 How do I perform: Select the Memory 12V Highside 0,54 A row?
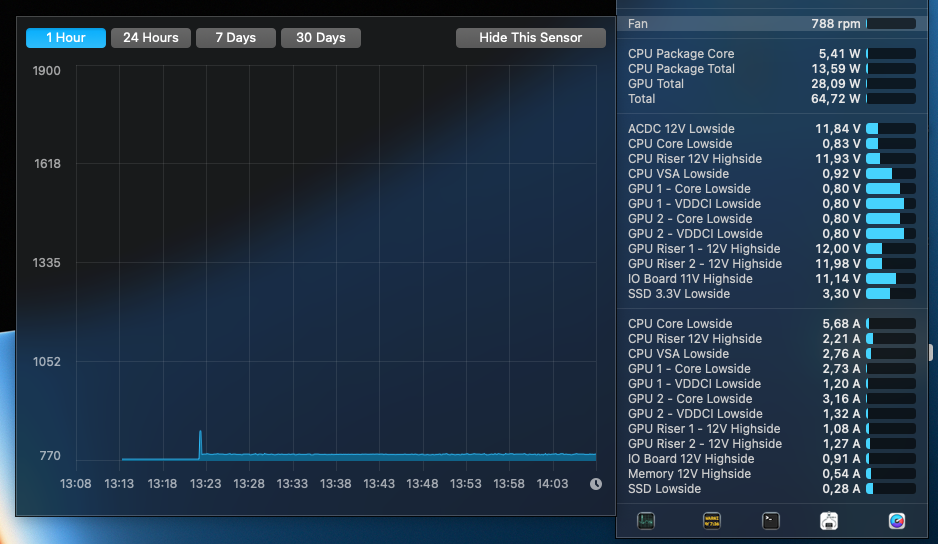772,474
